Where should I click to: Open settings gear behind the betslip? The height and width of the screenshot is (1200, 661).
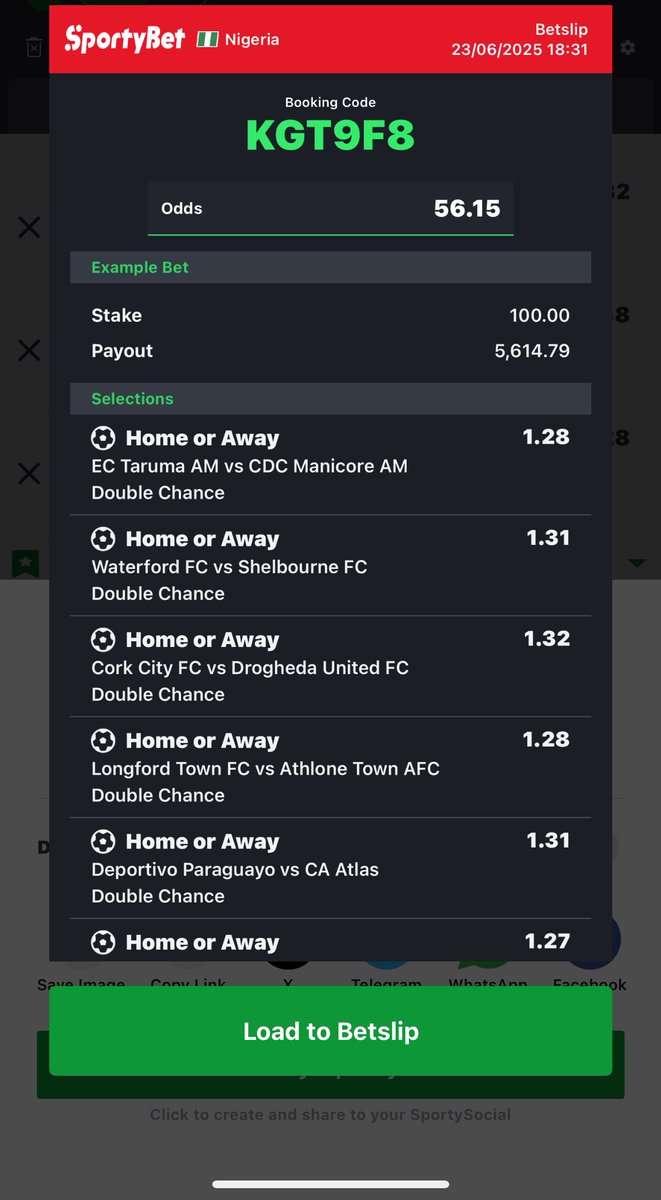[x=627, y=47]
